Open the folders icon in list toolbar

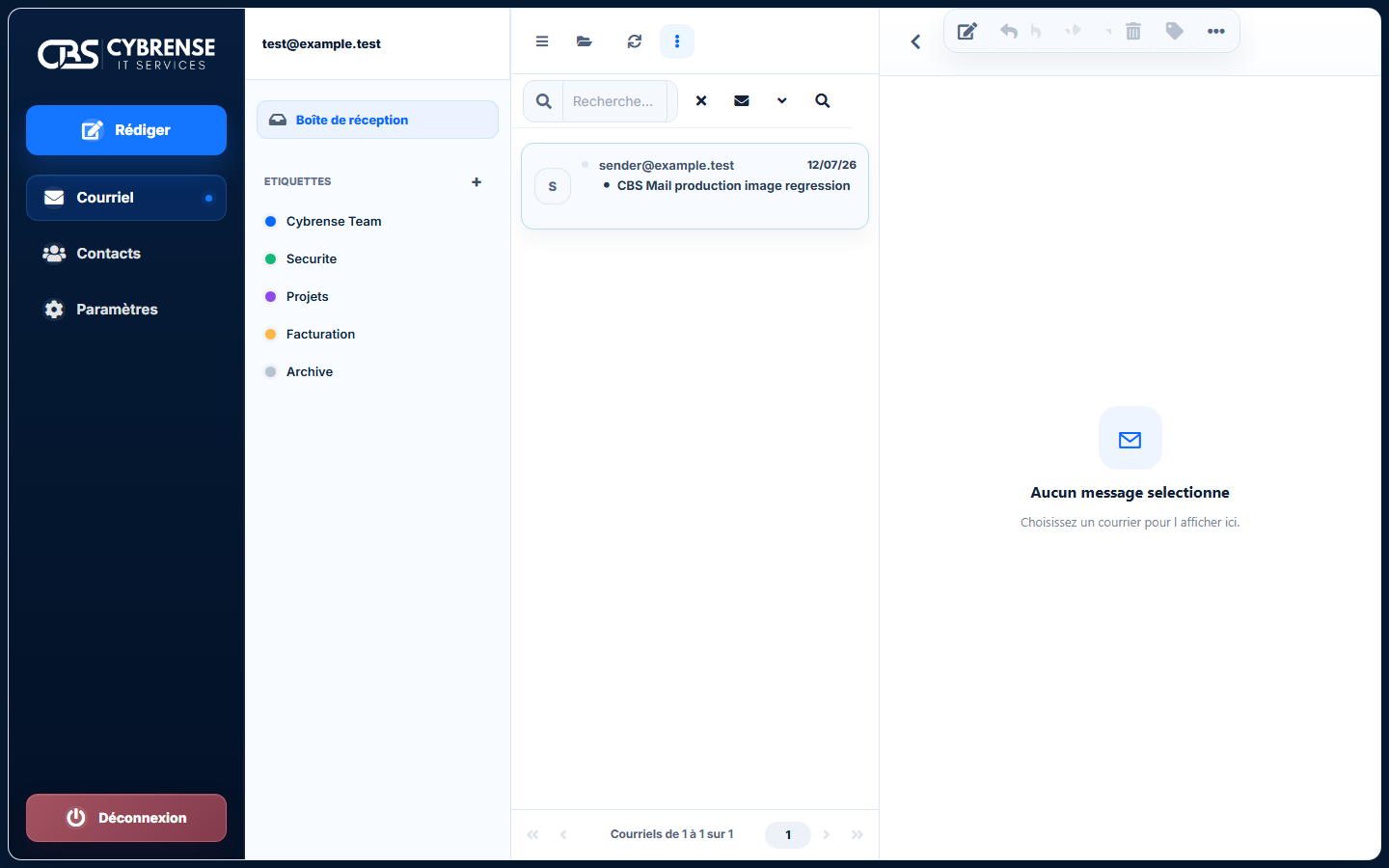tap(585, 41)
